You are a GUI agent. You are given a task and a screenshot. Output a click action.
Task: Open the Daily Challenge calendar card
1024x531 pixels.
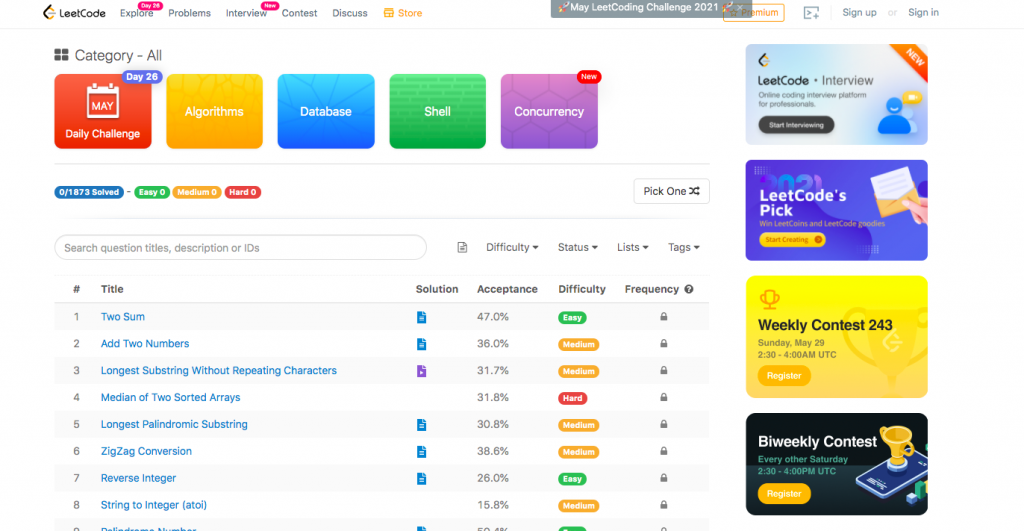tap(103, 111)
